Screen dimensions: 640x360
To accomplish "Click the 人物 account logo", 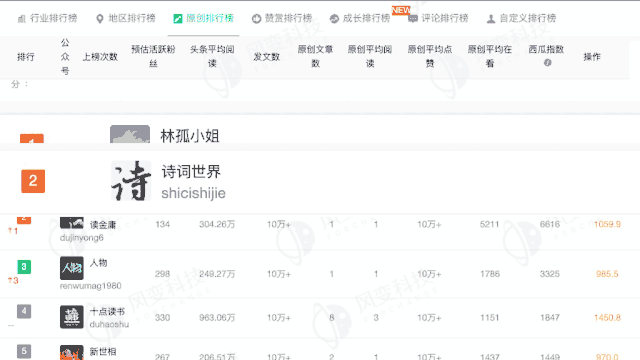I will (x=72, y=268).
